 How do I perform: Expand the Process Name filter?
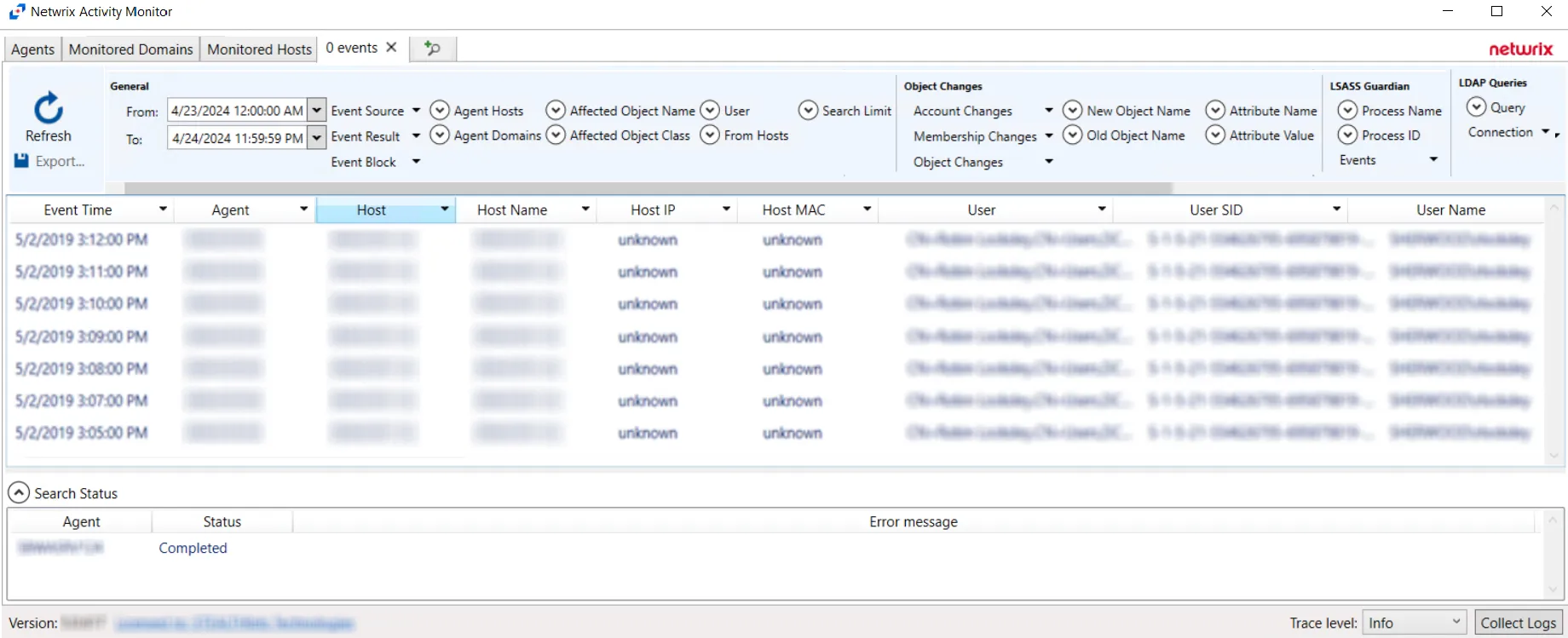tap(1347, 111)
